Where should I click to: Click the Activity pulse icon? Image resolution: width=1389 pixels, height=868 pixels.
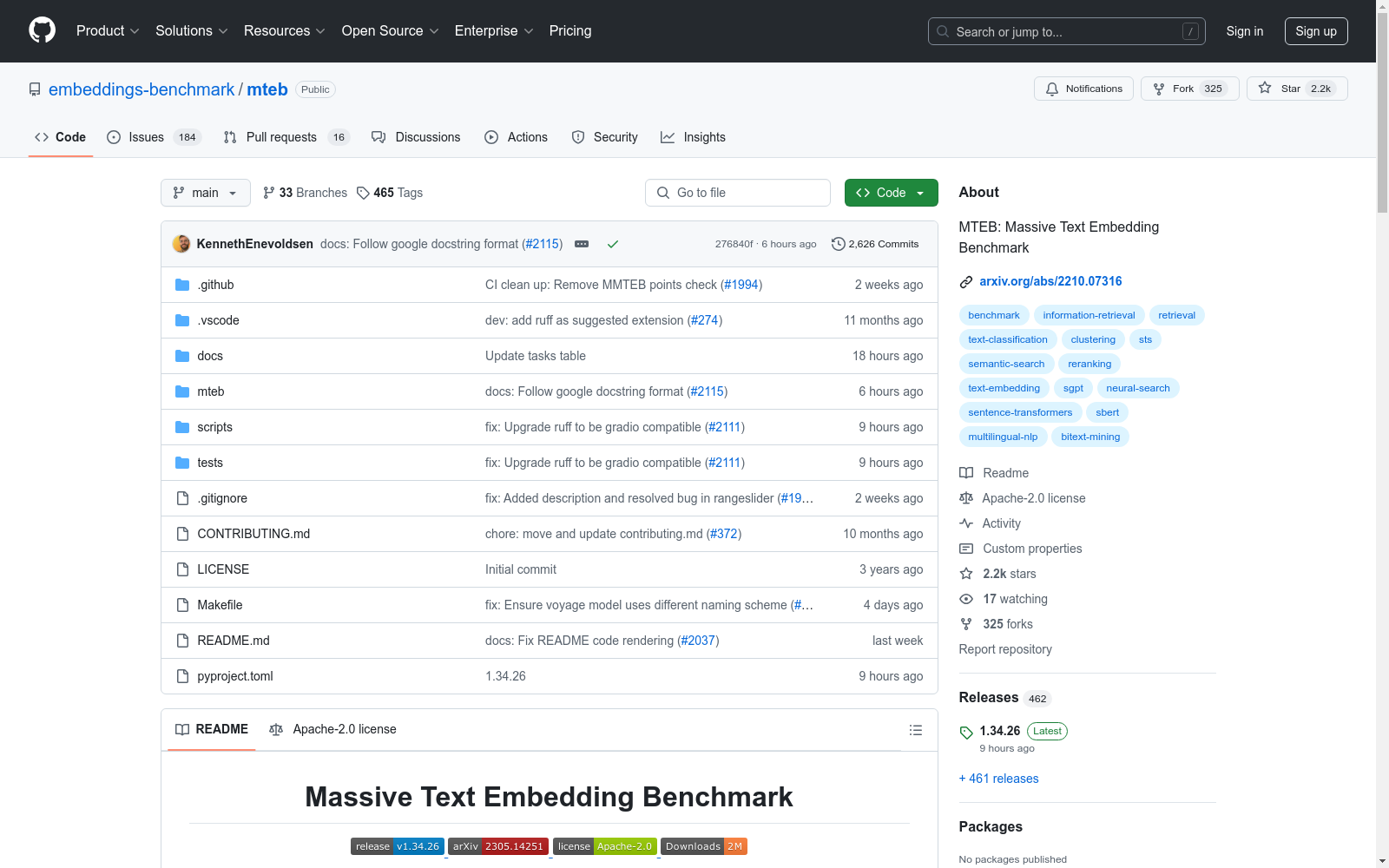point(966,523)
